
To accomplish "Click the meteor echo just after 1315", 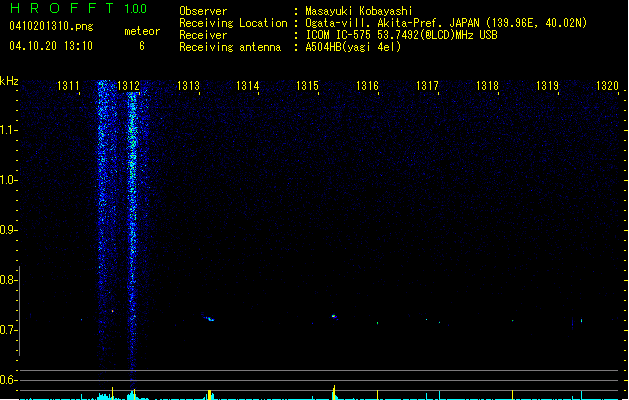I will (334, 317).
